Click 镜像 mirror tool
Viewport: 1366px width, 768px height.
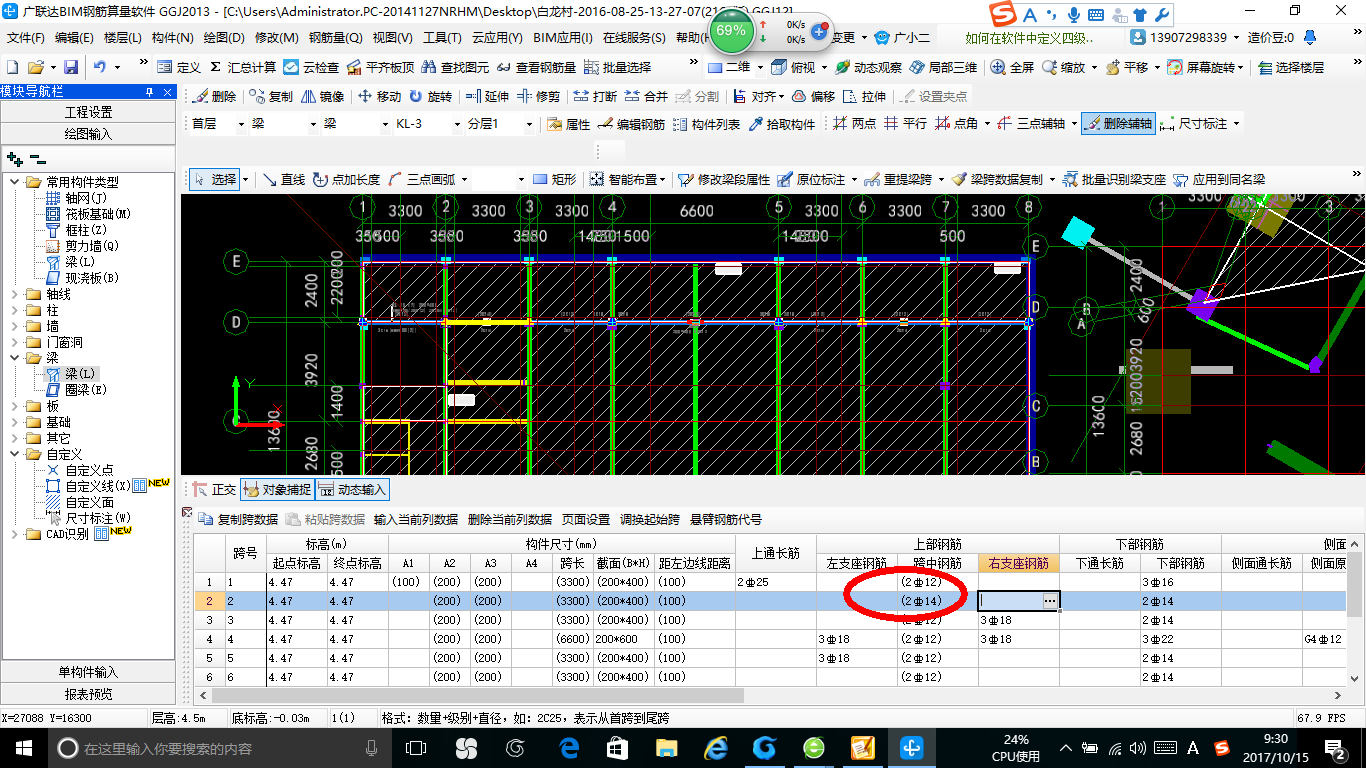point(322,96)
